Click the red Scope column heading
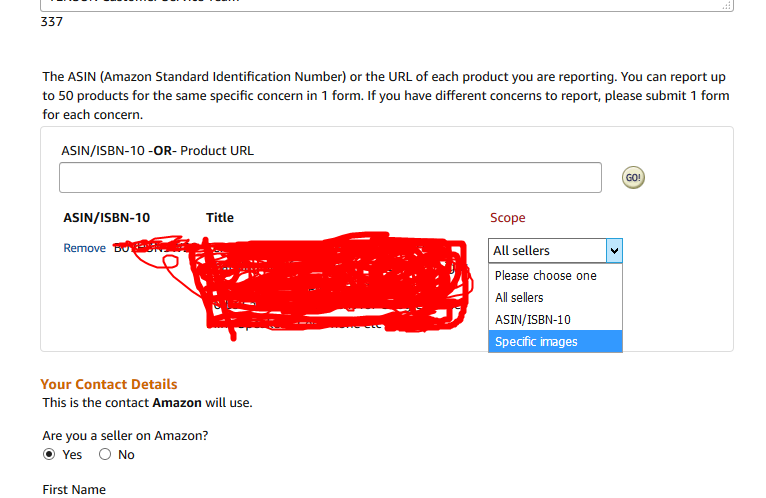The image size is (766, 498). 508,217
